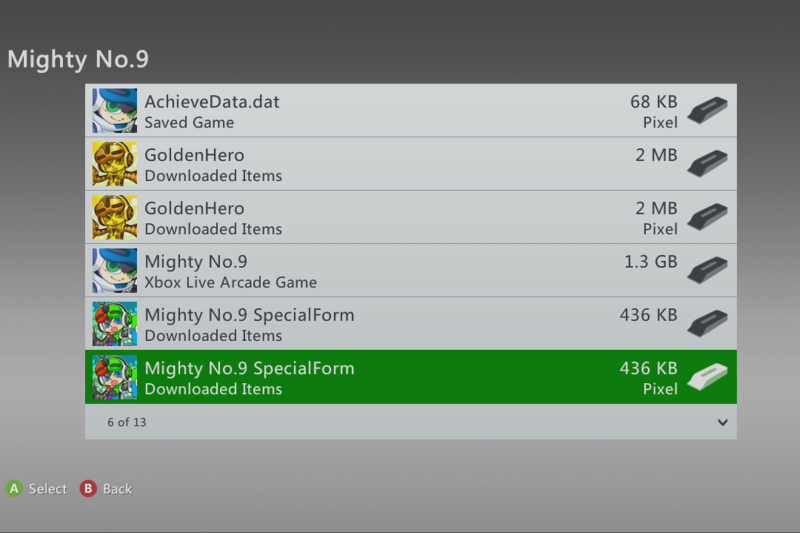
Task: Expand the list with the down chevron
Action: 723,422
